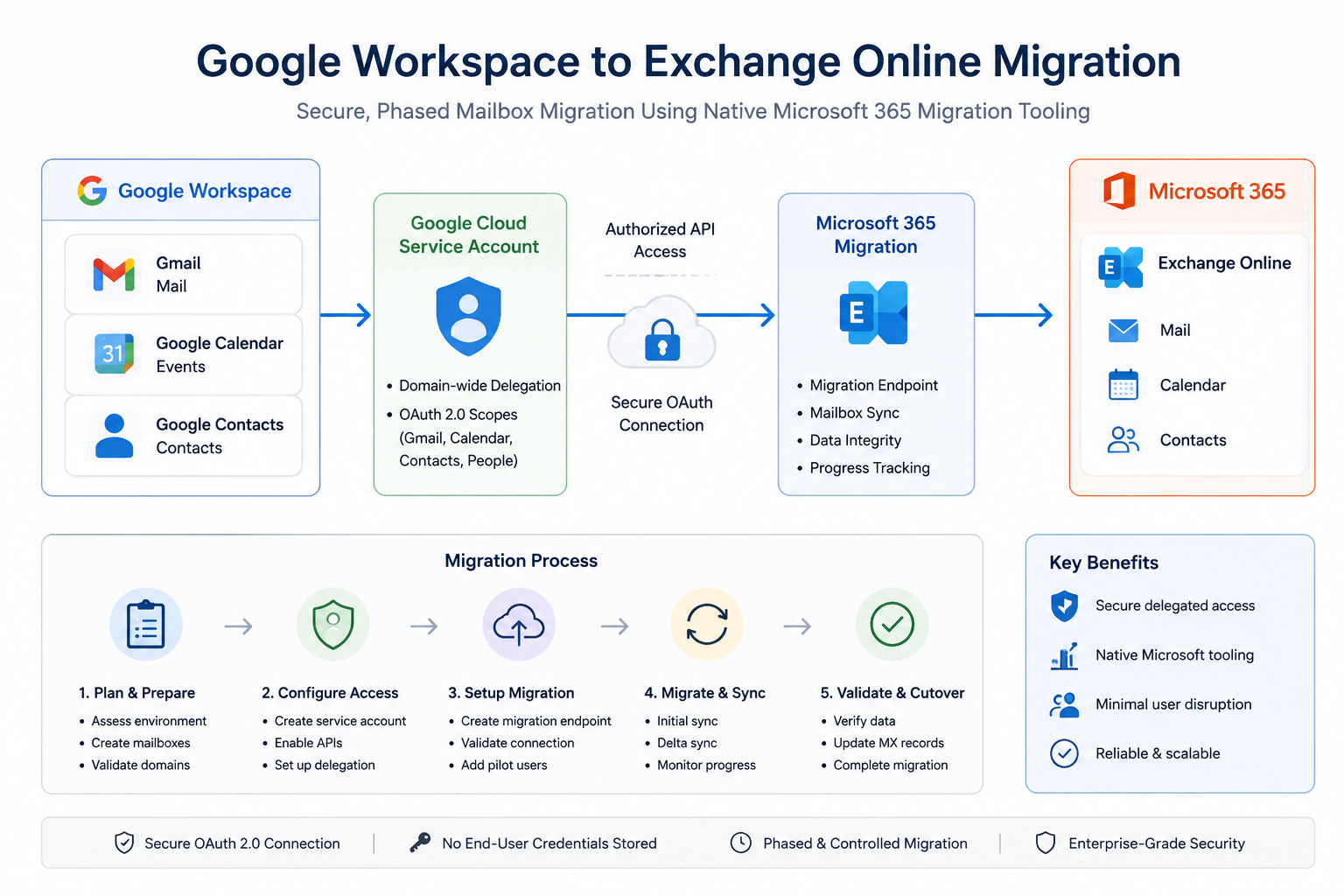Image resolution: width=1344 pixels, height=896 pixels.
Task: Click the Google Calendar 31 icon
Action: coord(114,353)
